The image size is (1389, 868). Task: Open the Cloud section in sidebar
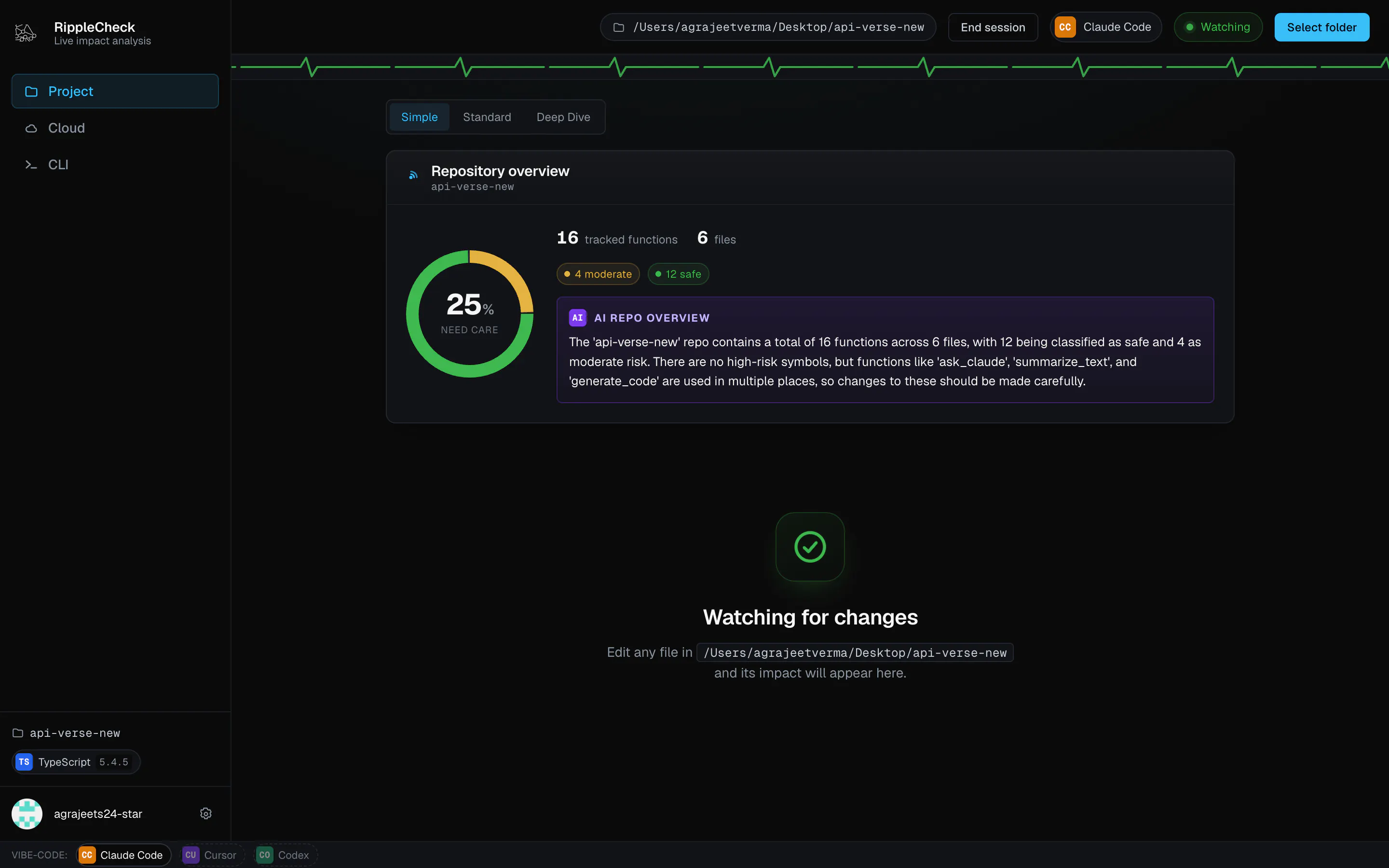pyautogui.click(x=115, y=128)
